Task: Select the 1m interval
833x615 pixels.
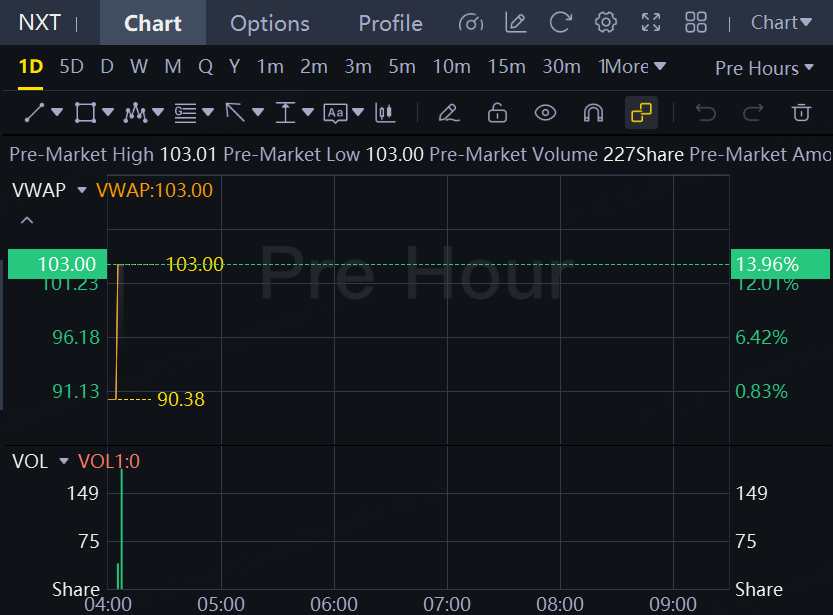Action: click(x=270, y=66)
